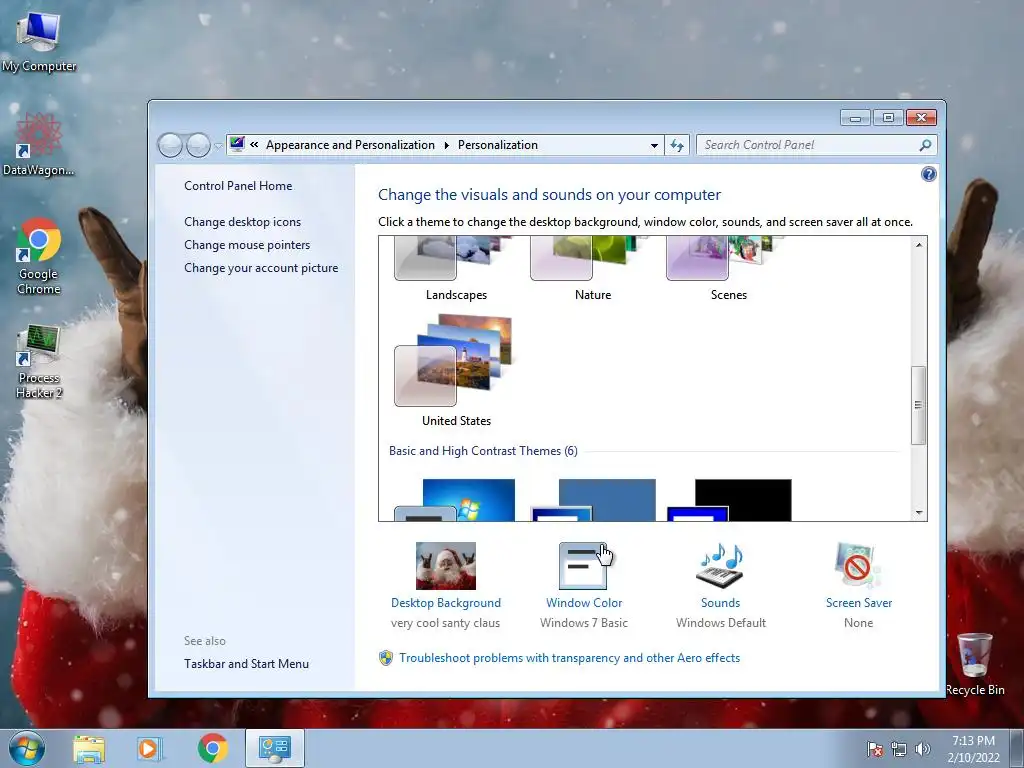Select the Nature theme
The height and width of the screenshot is (768, 1024).
pos(592,268)
